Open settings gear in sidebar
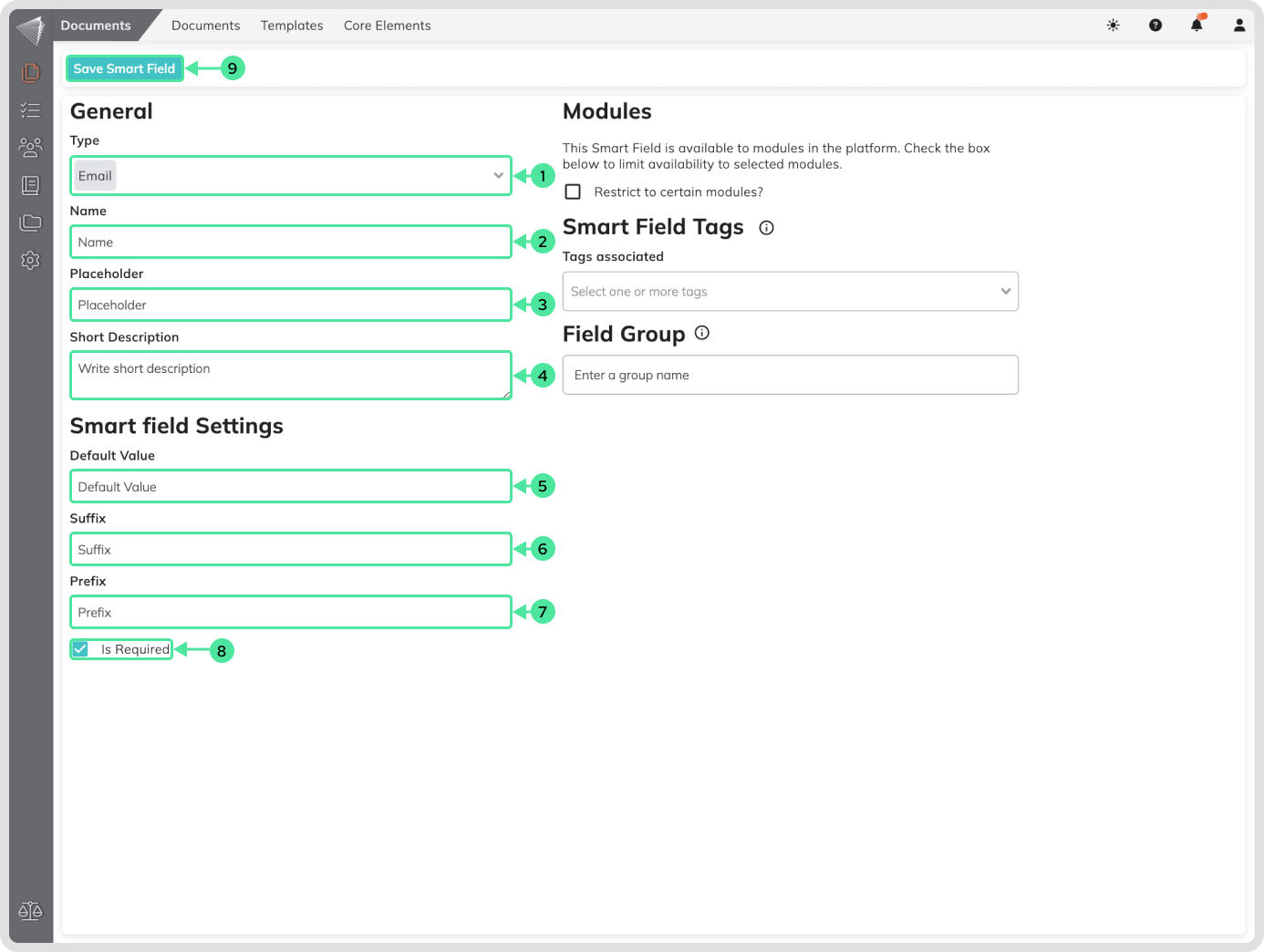 tap(31, 261)
